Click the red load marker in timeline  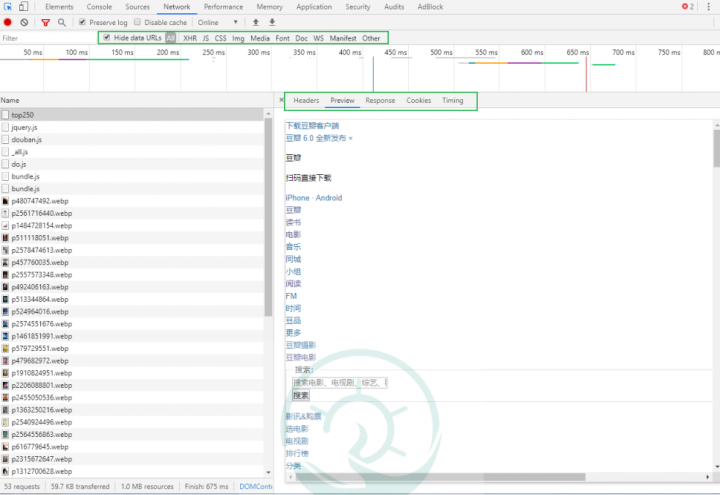coord(586,74)
